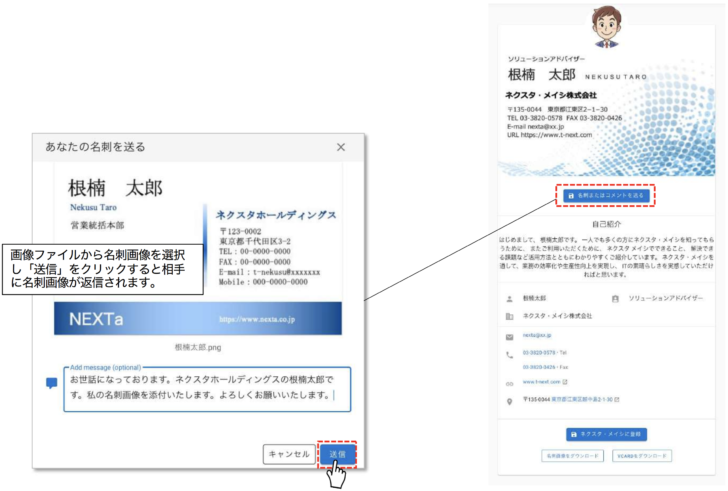Click the job title badge icon
This screenshot has height=491, width=728.
click(x=615, y=299)
